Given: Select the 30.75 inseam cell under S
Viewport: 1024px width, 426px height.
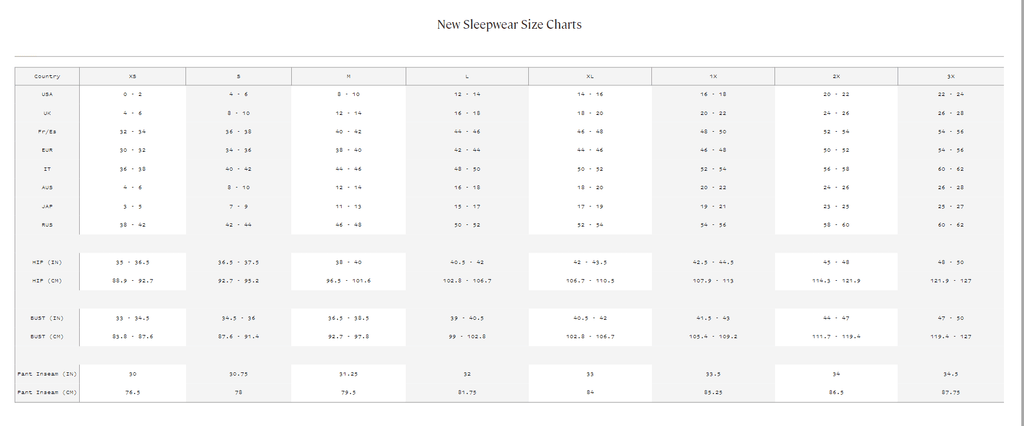Looking at the screenshot, I should tap(238, 374).
